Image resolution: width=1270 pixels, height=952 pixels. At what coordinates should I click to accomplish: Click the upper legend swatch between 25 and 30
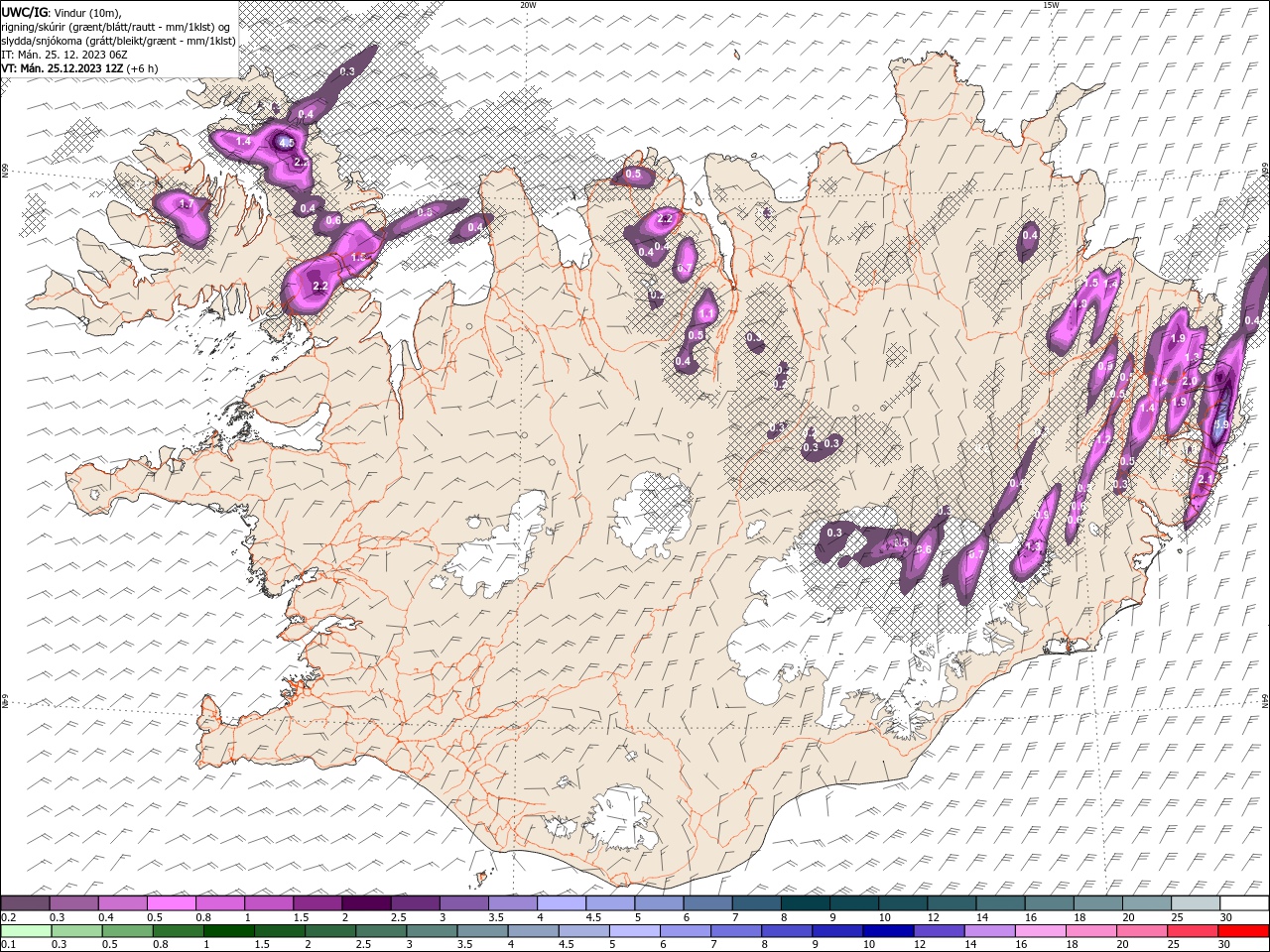click(1197, 903)
